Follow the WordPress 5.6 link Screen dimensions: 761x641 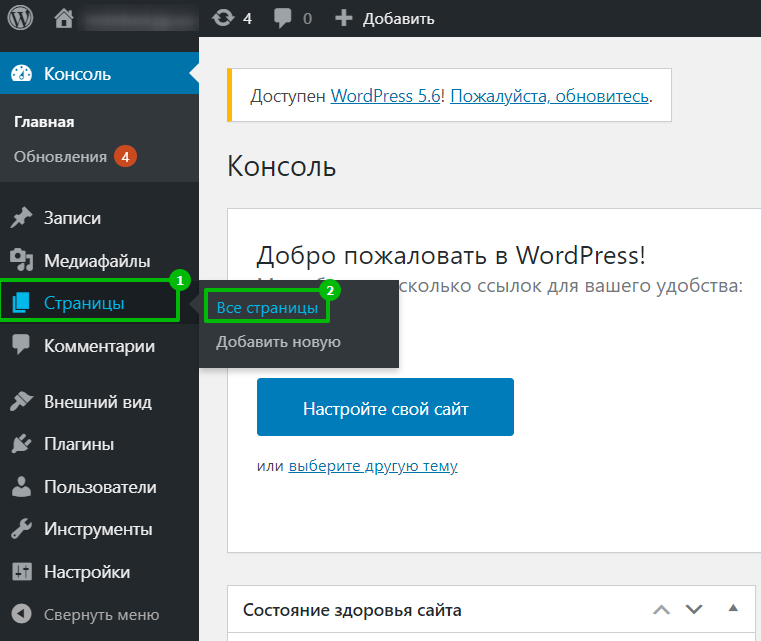[x=386, y=96]
